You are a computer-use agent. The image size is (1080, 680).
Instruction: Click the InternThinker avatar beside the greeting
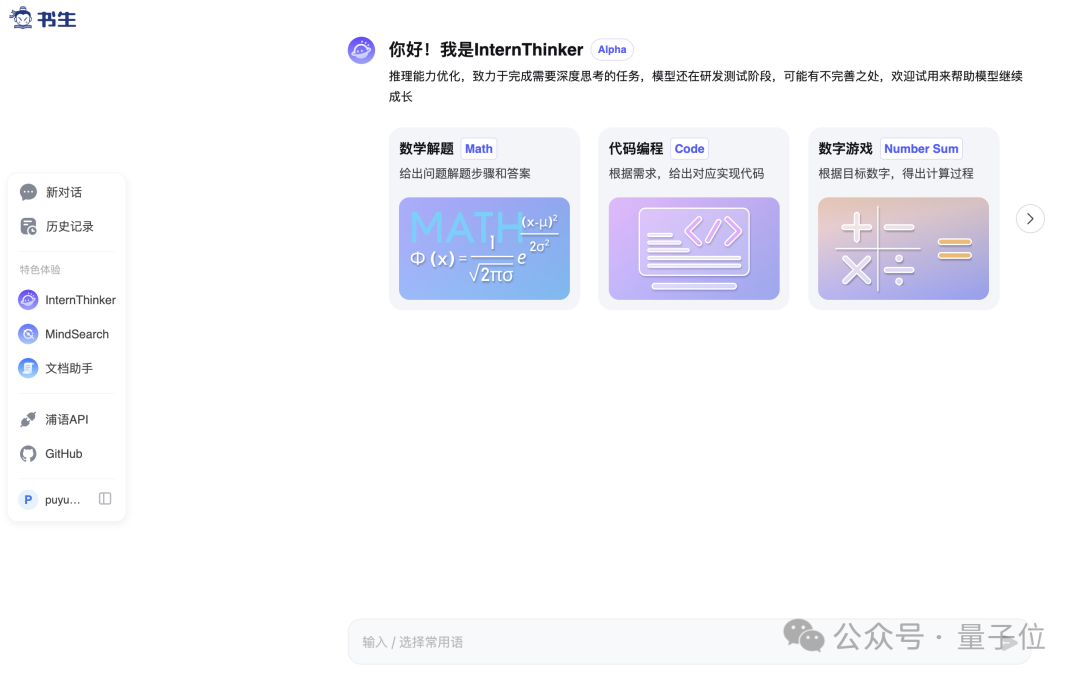[x=361, y=49]
